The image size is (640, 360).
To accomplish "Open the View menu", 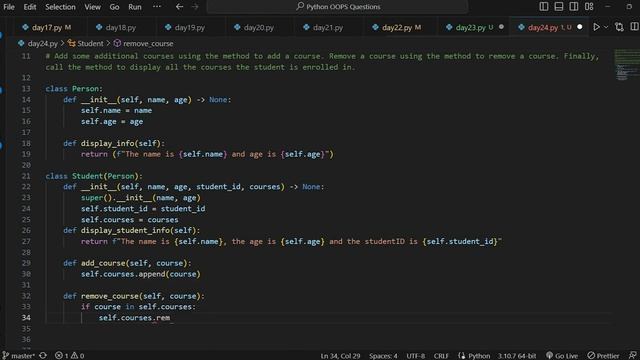I will pyautogui.click(x=92, y=7).
